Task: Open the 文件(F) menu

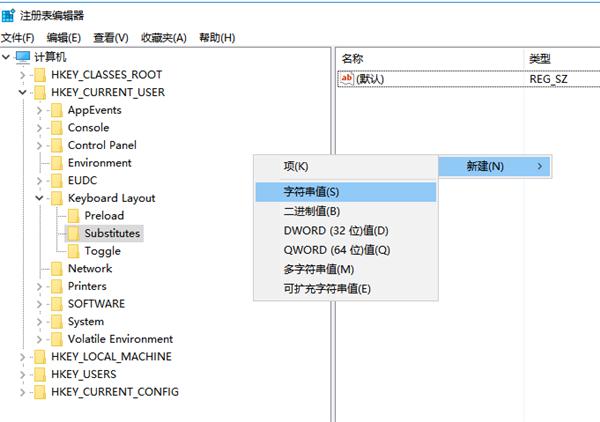Action: click(18, 38)
